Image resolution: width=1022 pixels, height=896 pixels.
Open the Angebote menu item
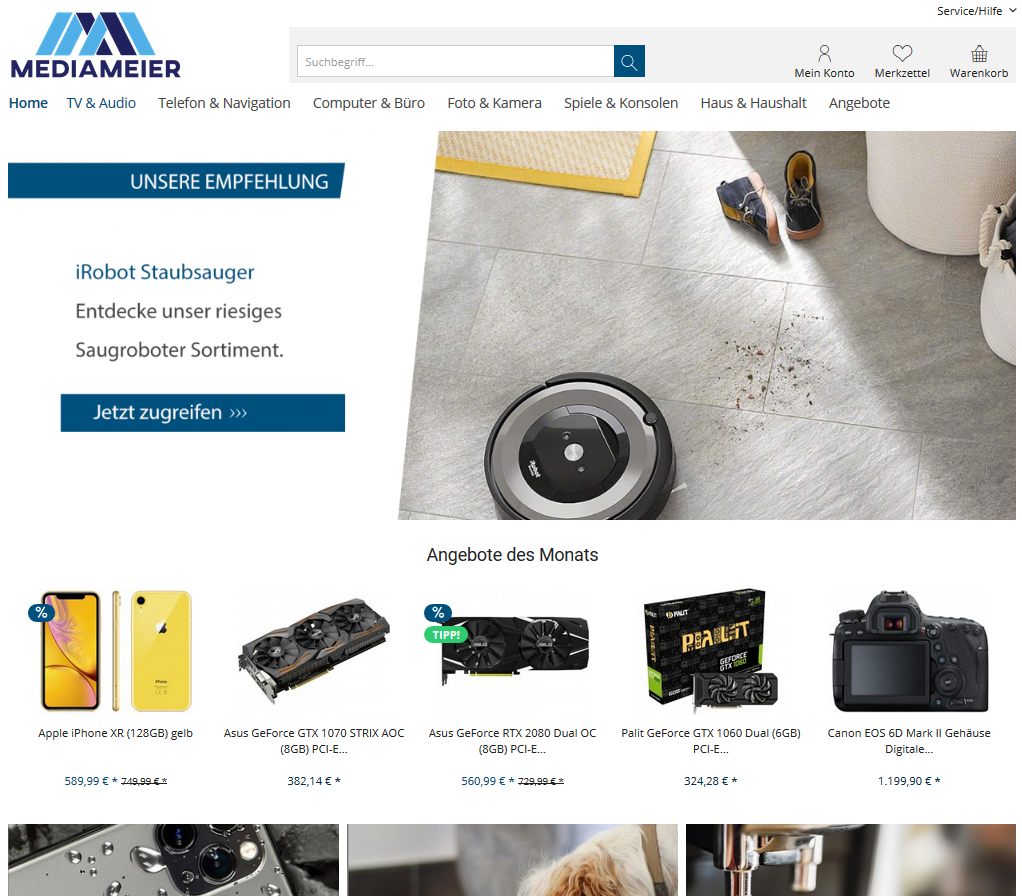859,103
